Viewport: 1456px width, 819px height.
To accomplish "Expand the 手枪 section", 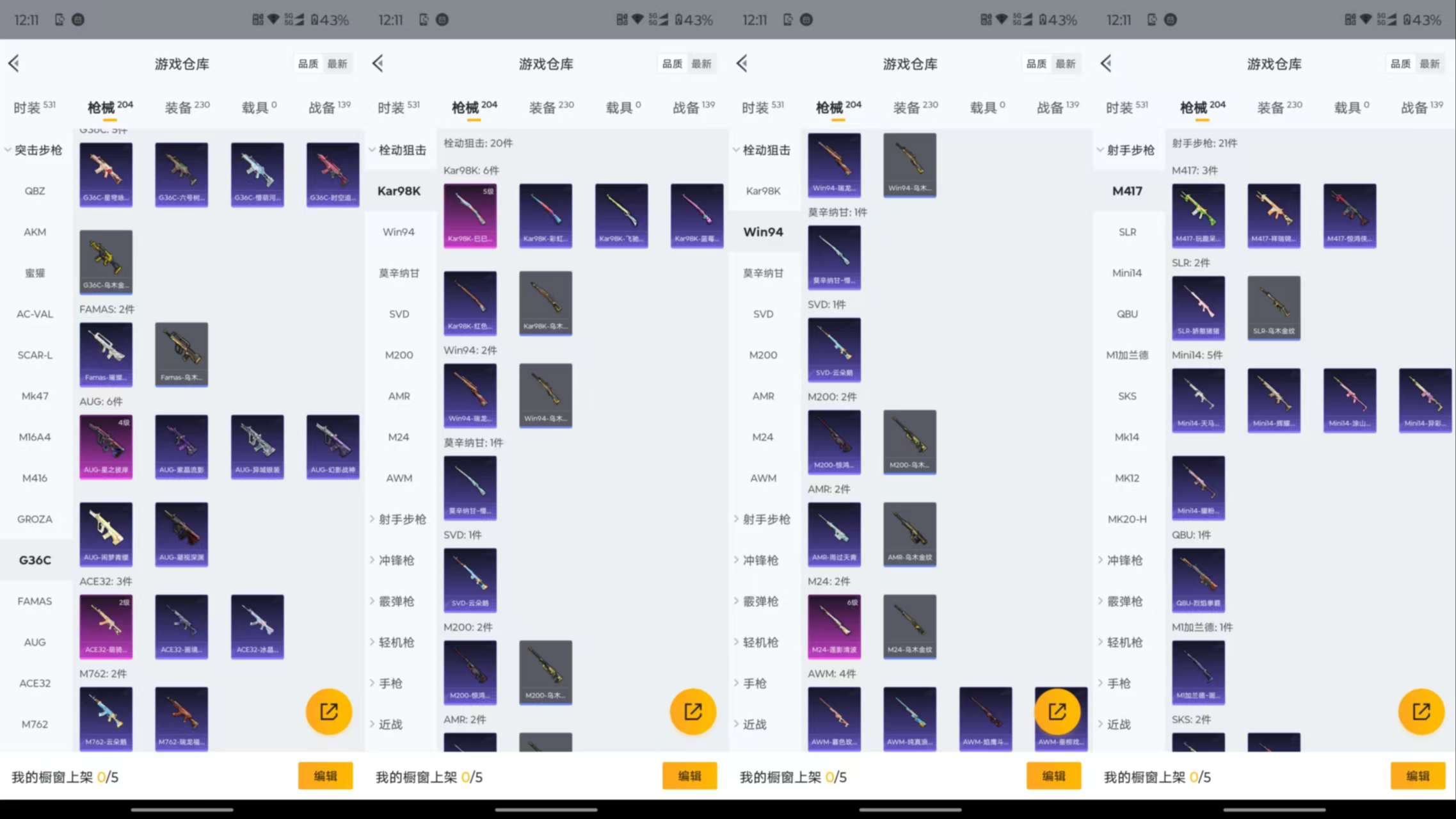I will click(x=389, y=683).
